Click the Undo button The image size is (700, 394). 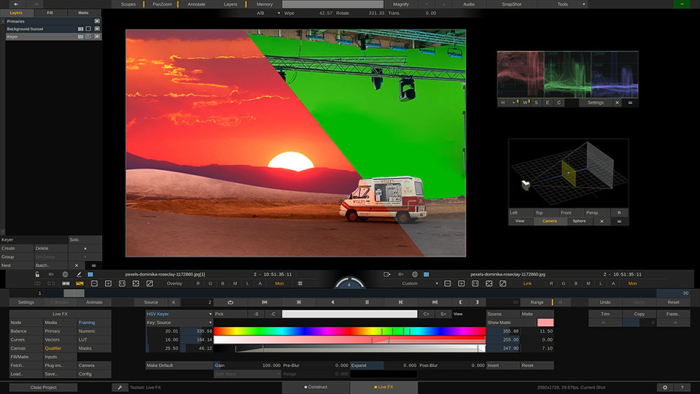pos(605,303)
